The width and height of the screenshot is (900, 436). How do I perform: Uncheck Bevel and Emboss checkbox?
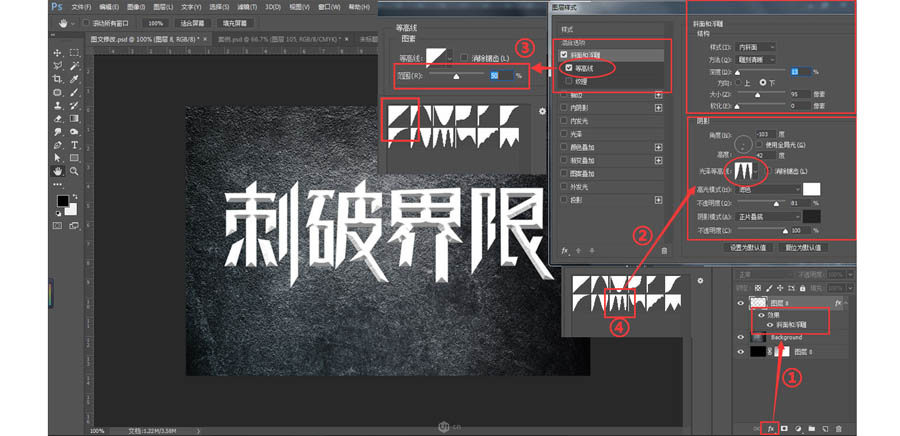564,54
